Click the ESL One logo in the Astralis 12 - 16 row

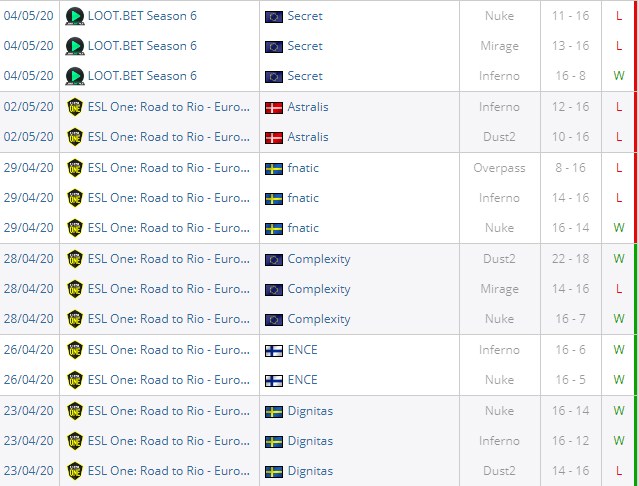(75, 107)
